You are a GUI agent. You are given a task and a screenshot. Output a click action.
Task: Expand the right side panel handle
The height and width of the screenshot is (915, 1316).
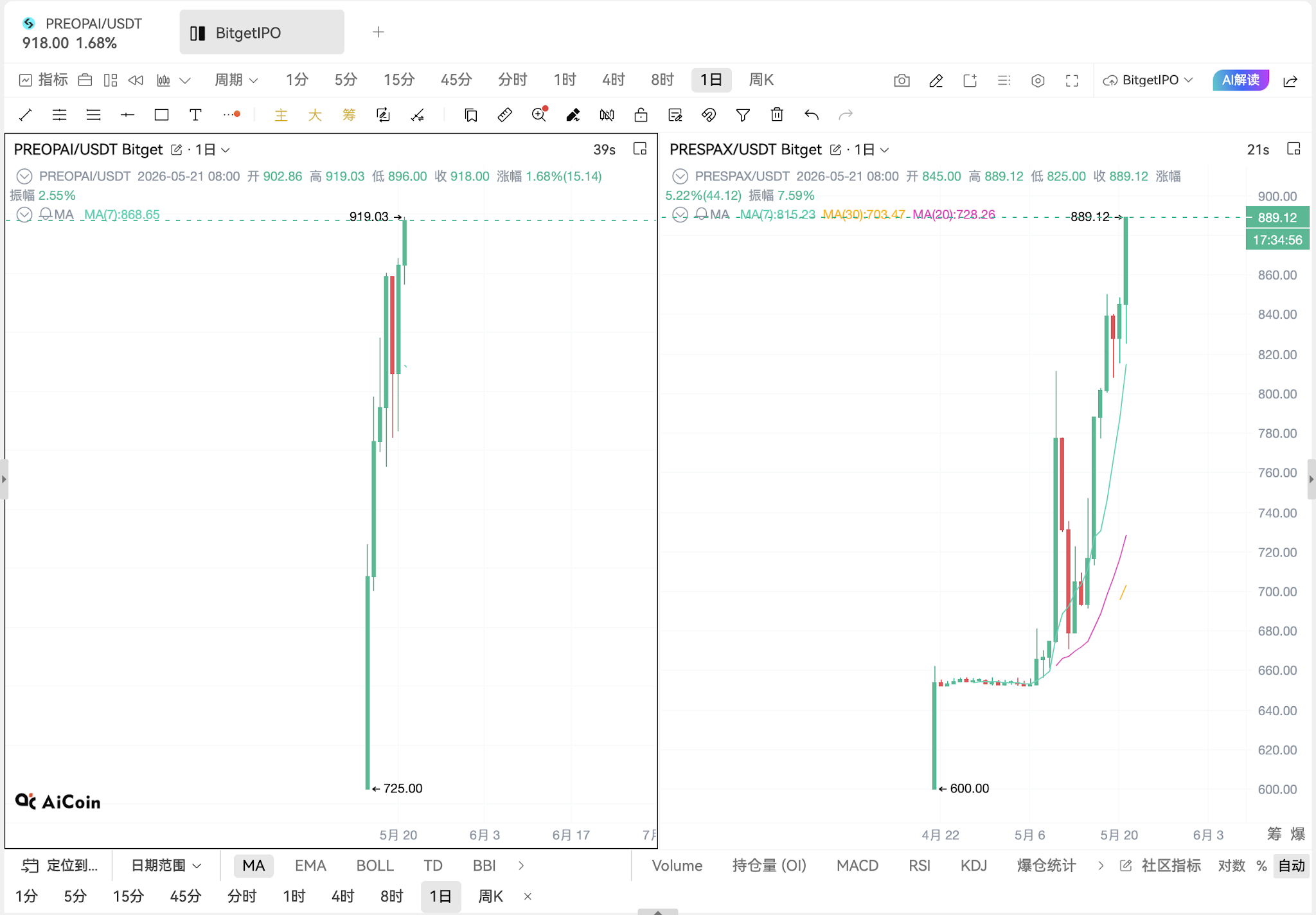(1312, 479)
